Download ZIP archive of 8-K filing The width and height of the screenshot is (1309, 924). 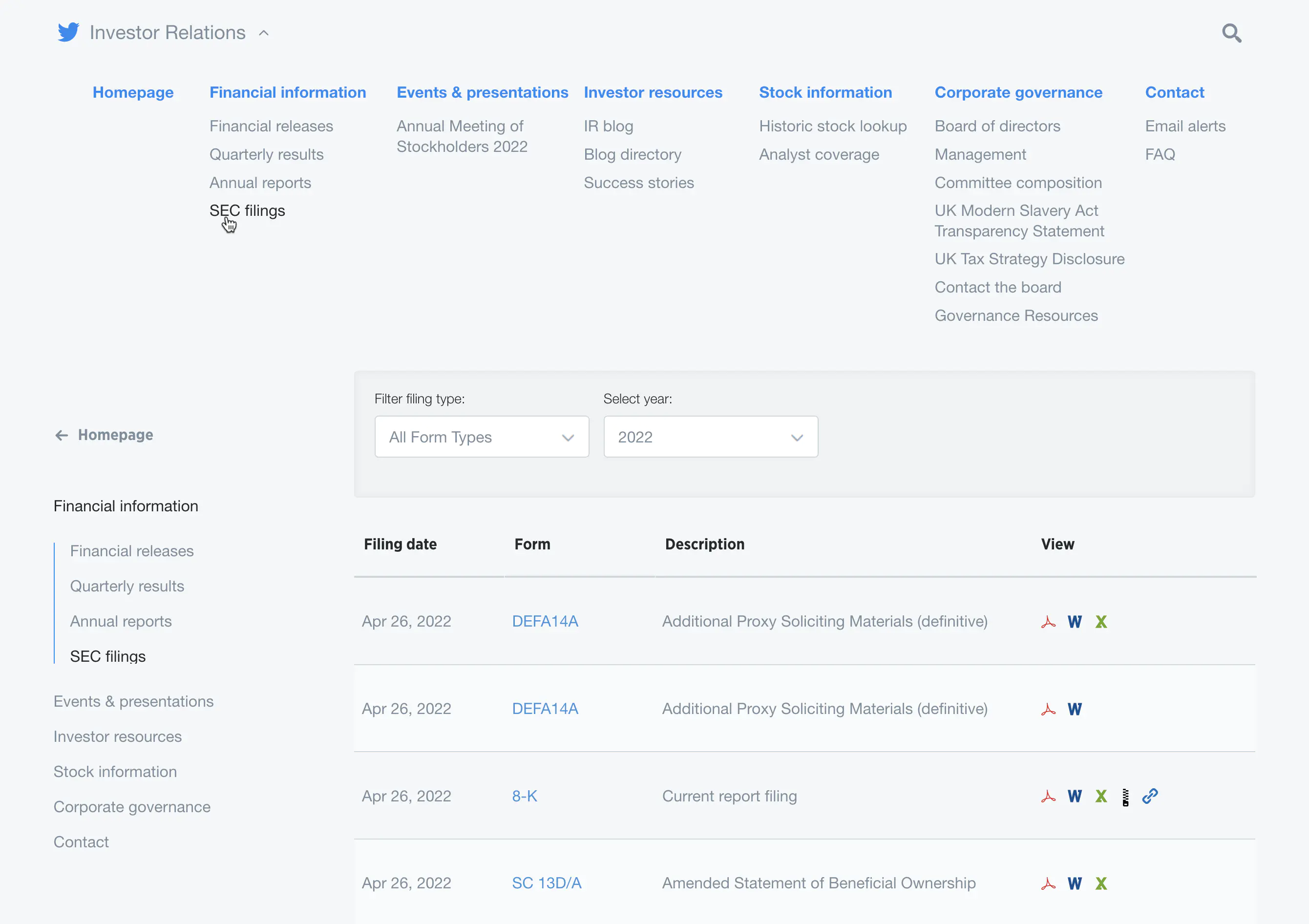pos(1125,797)
